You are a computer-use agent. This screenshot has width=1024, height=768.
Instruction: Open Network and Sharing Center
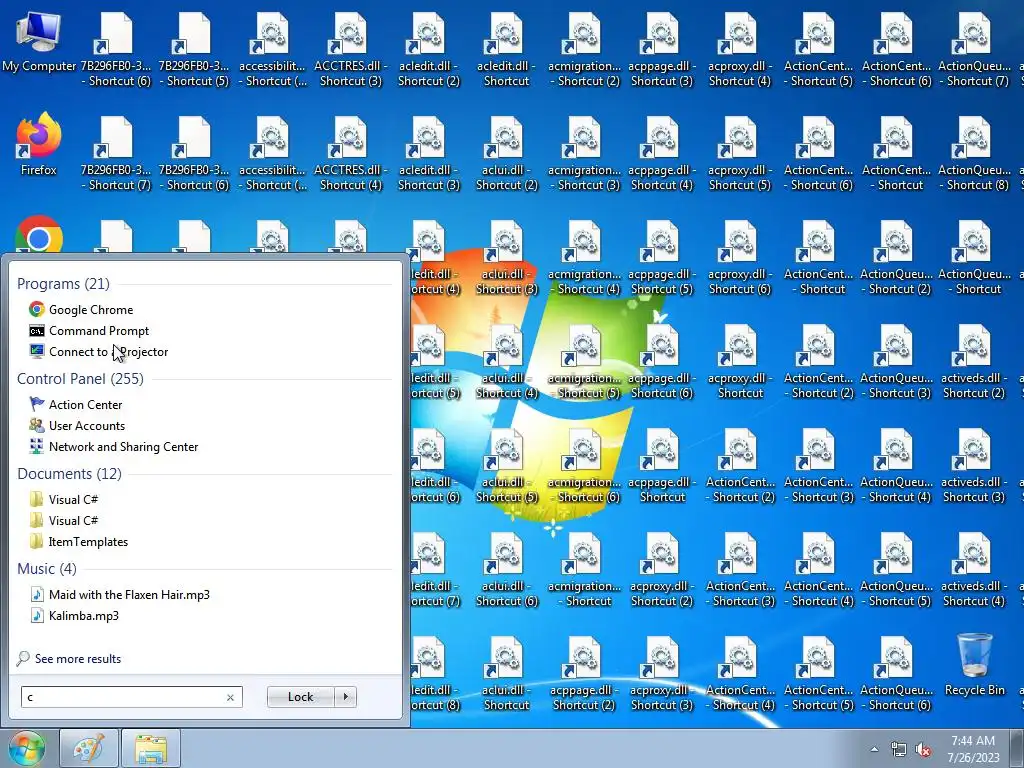coord(114,447)
